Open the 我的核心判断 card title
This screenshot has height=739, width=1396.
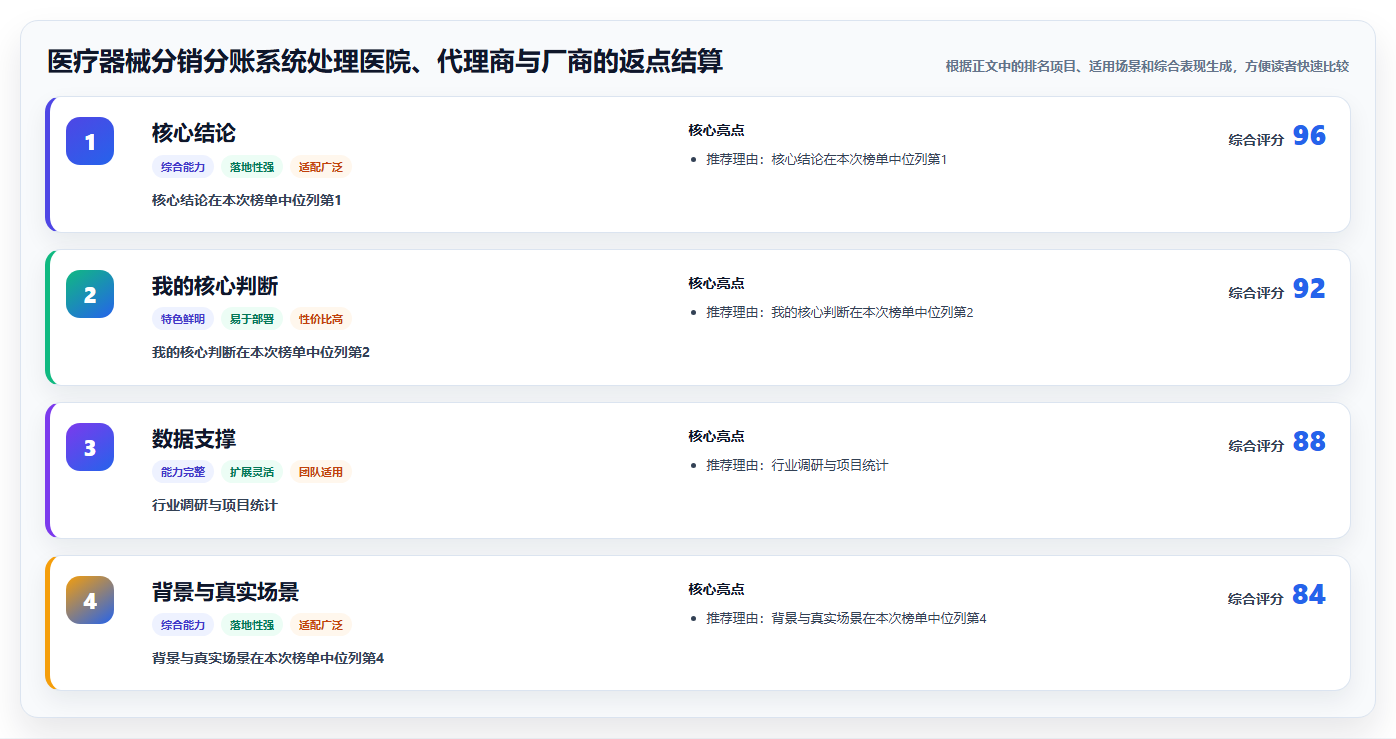coord(215,286)
